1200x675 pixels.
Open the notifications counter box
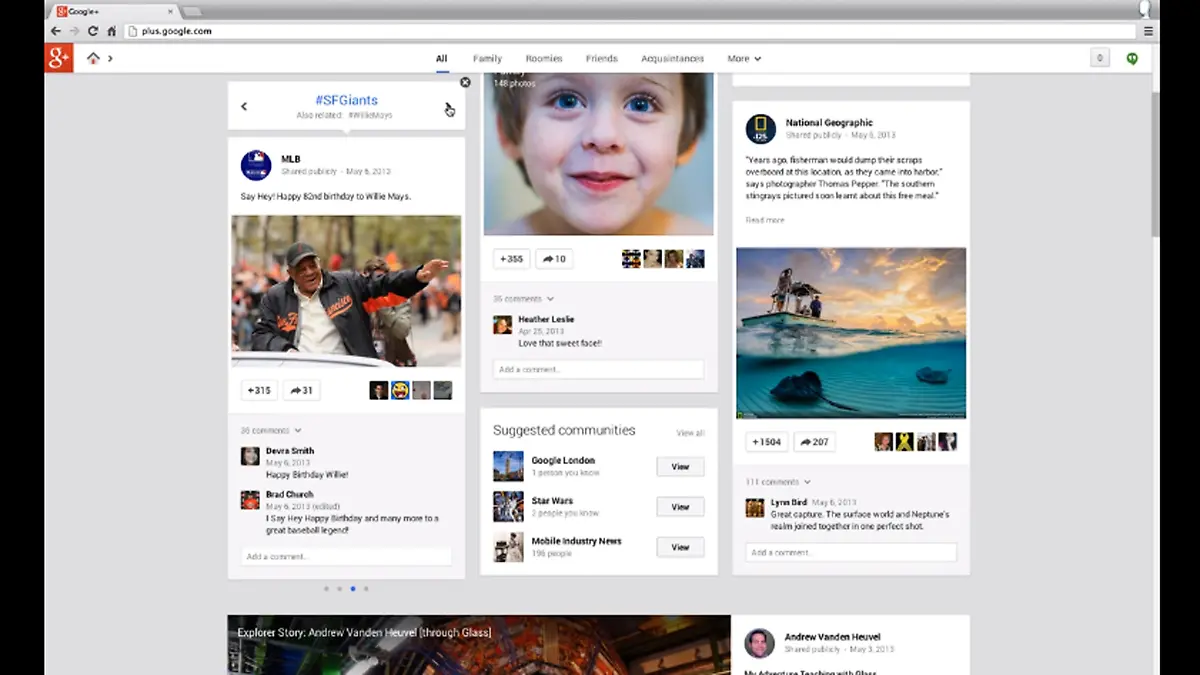coord(1100,58)
